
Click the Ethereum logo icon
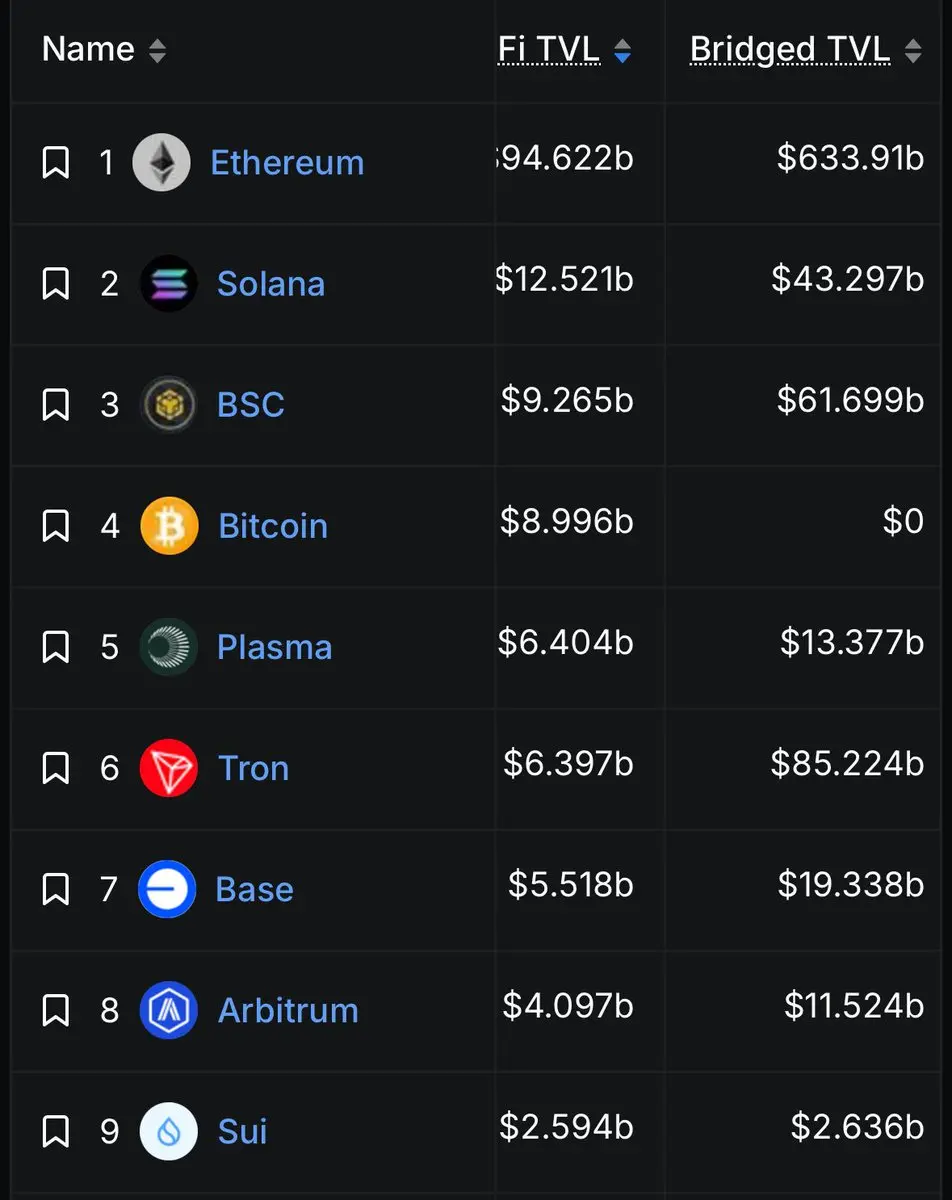coord(161,162)
